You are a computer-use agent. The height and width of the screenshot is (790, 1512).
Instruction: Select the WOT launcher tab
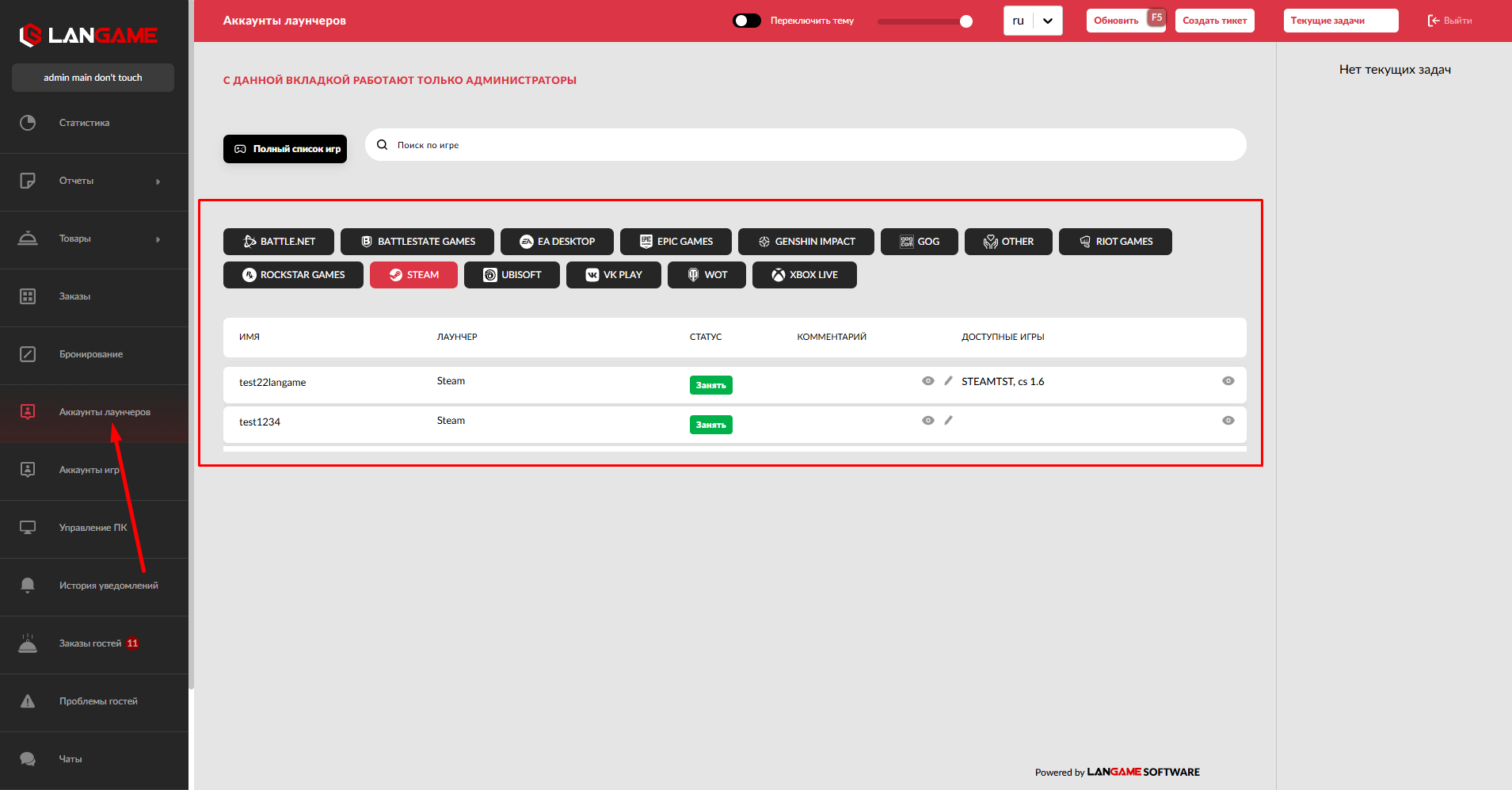pyautogui.click(x=706, y=275)
